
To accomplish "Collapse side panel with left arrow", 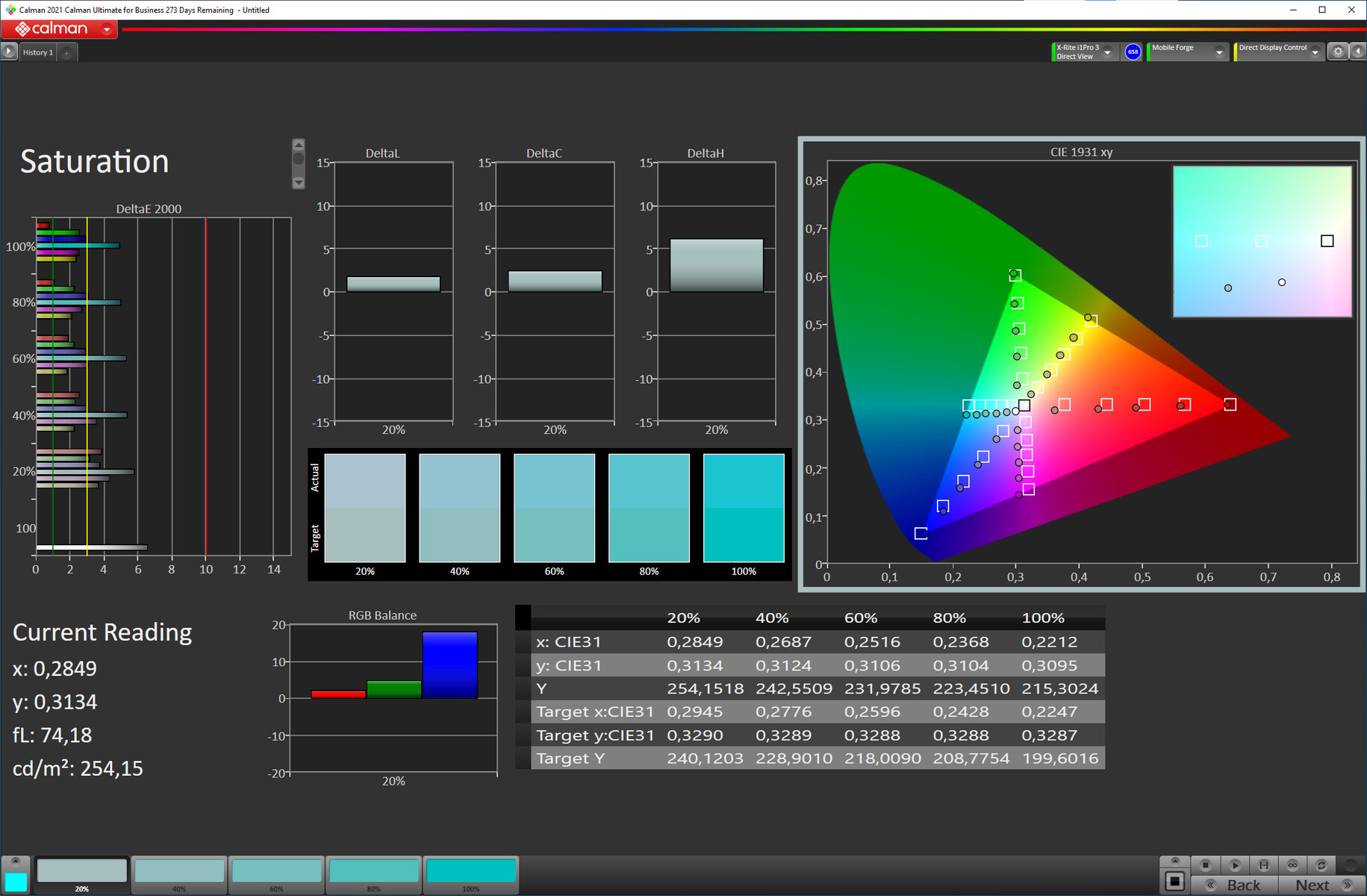I will pos(1358,52).
